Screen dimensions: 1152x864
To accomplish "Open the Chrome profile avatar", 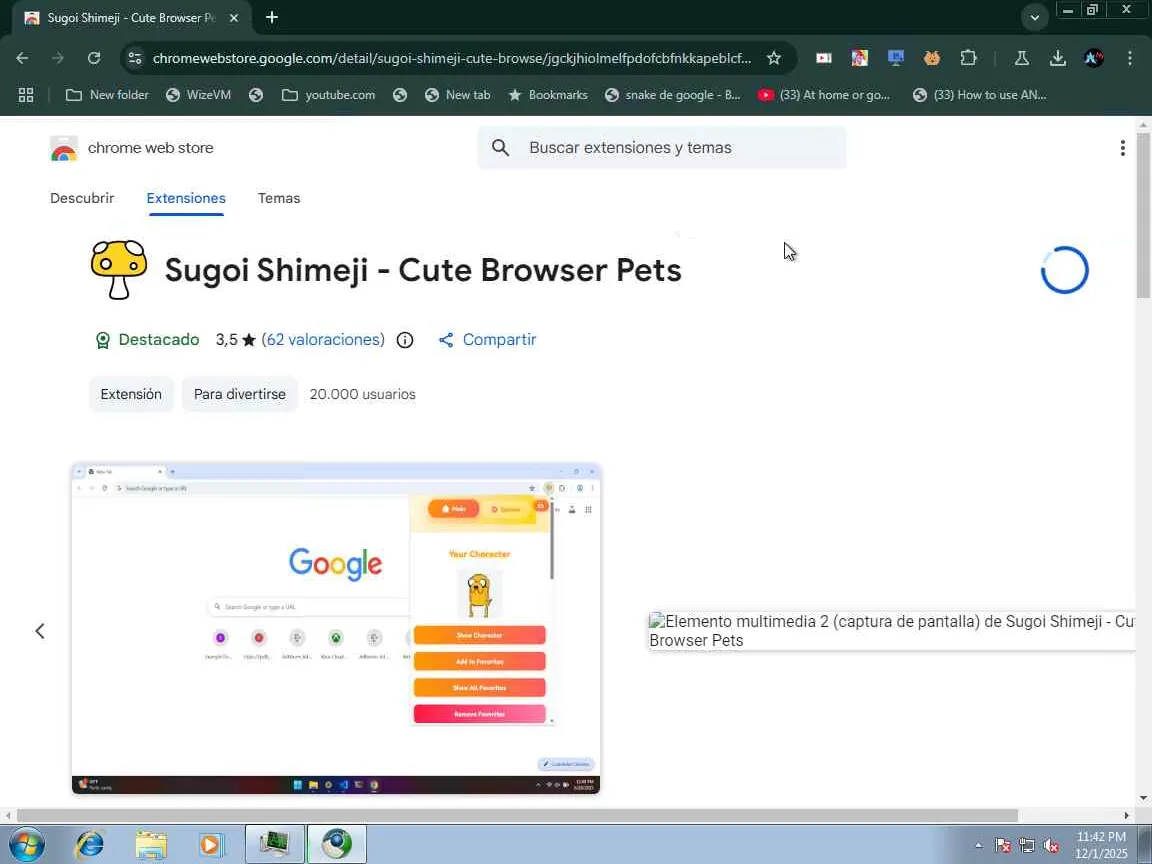I will 1093,58.
